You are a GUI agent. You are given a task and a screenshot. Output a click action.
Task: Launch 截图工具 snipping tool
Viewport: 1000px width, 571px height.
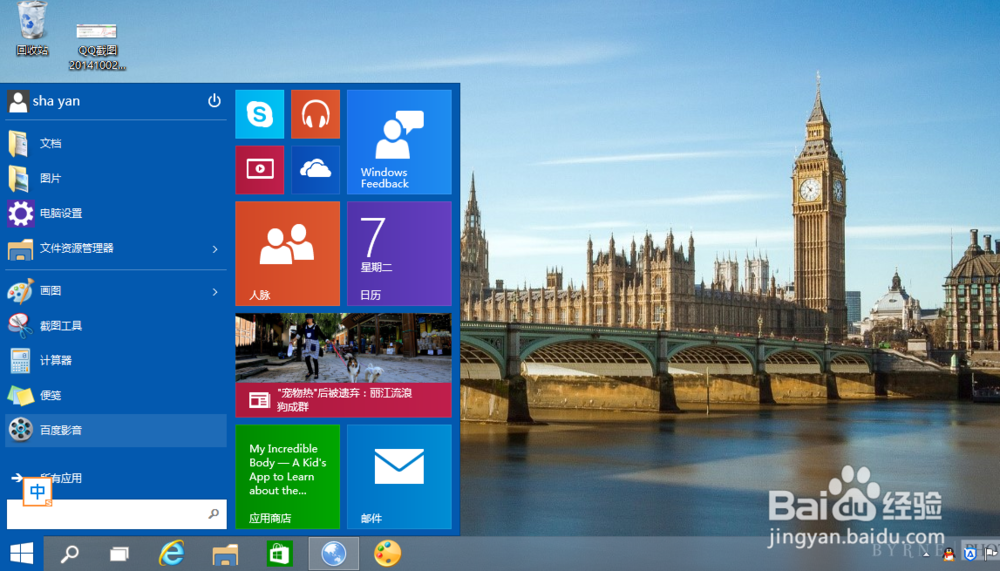pyautogui.click(x=116, y=326)
